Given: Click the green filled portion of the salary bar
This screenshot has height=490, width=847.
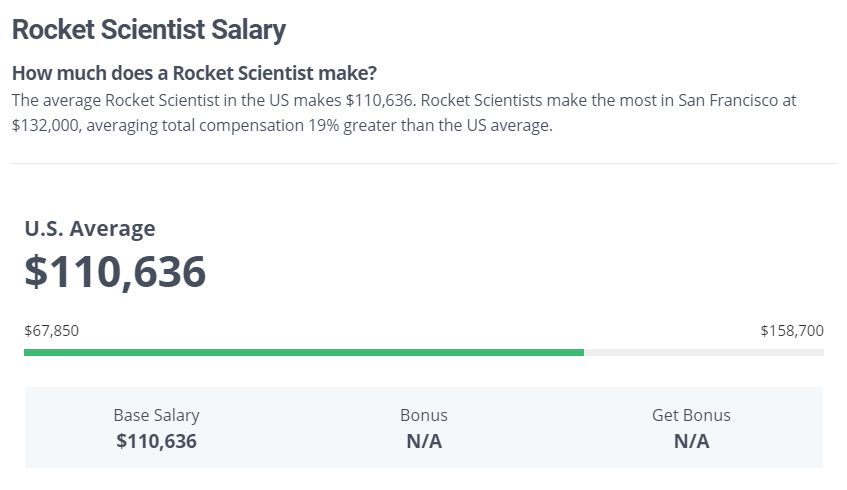Looking at the screenshot, I should tap(304, 353).
